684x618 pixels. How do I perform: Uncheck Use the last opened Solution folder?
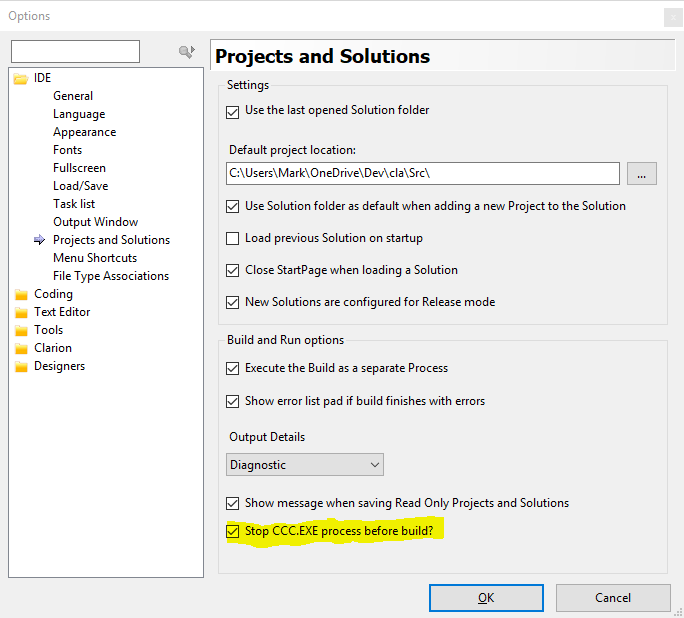click(233, 110)
